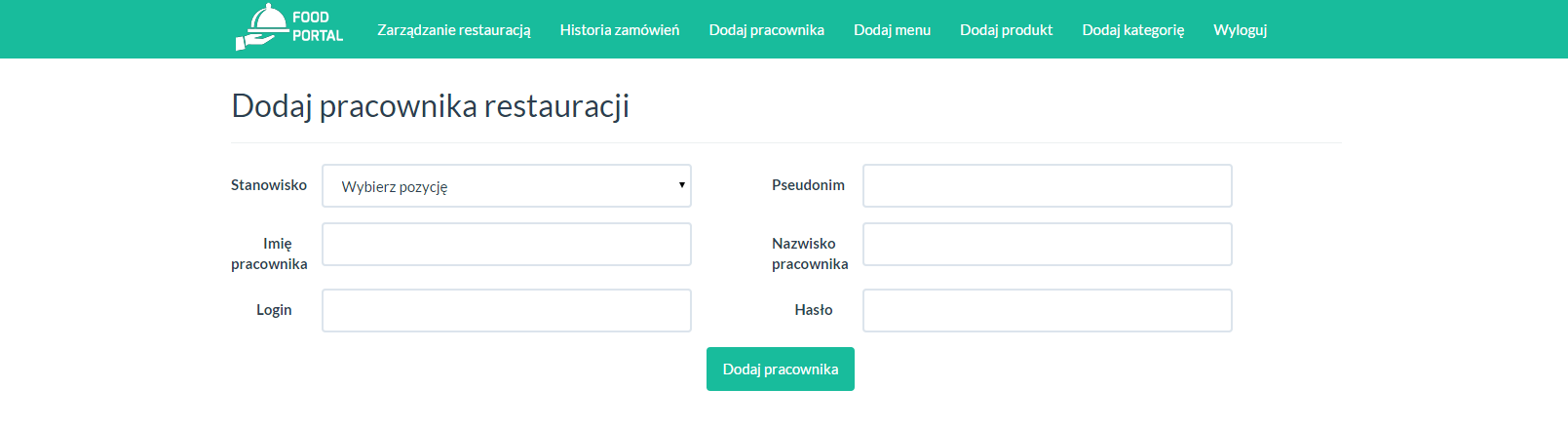Image resolution: width=1568 pixels, height=428 pixels.
Task: Open the Dodaj menu navigation link
Action: click(893, 30)
